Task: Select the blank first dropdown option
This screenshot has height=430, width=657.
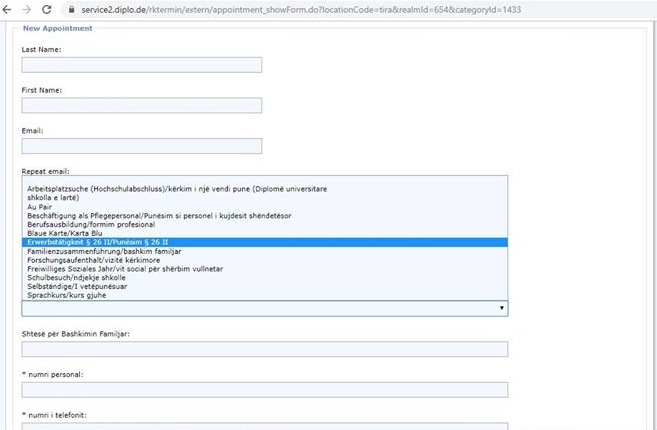Action: 265,180
